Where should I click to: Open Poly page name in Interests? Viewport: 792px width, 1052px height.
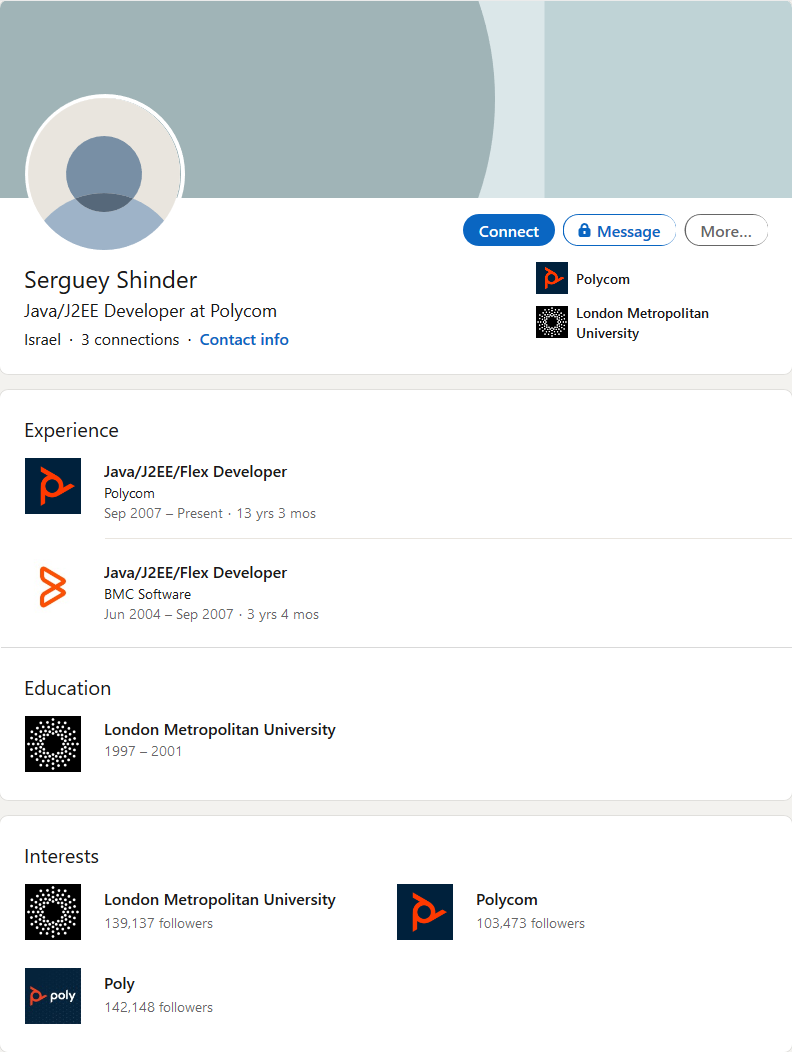point(119,984)
